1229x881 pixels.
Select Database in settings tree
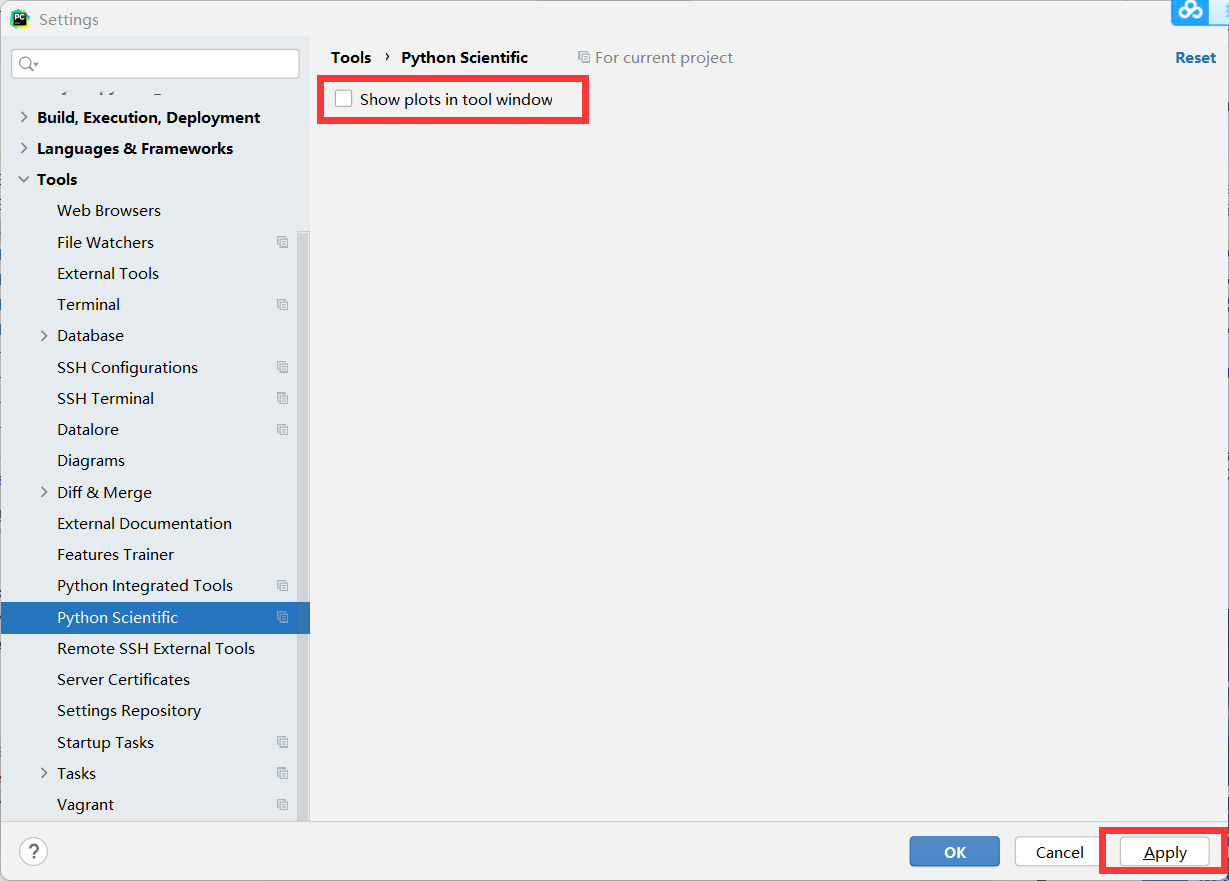[x=90, y=336]
